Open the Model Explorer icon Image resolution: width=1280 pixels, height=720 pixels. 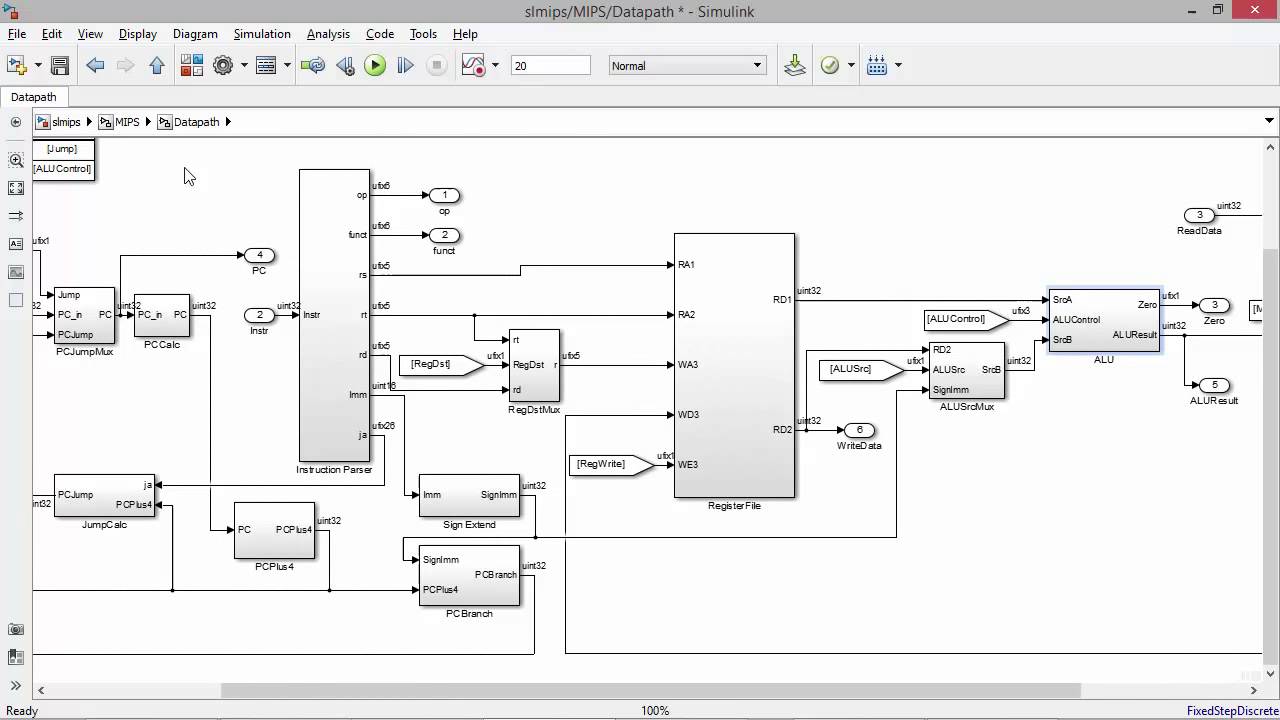click(x=266, y=65)
